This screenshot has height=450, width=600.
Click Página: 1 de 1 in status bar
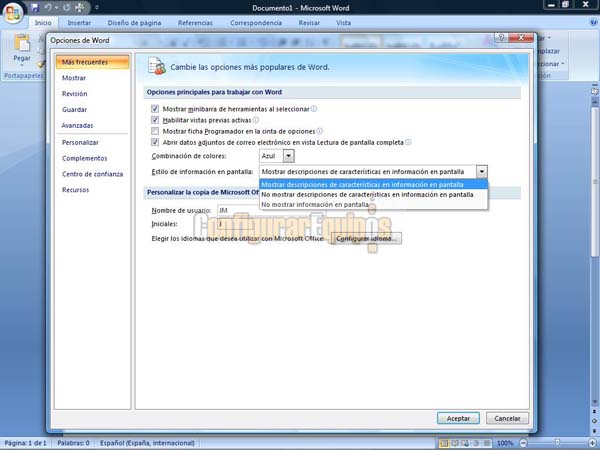pos(26,443)
